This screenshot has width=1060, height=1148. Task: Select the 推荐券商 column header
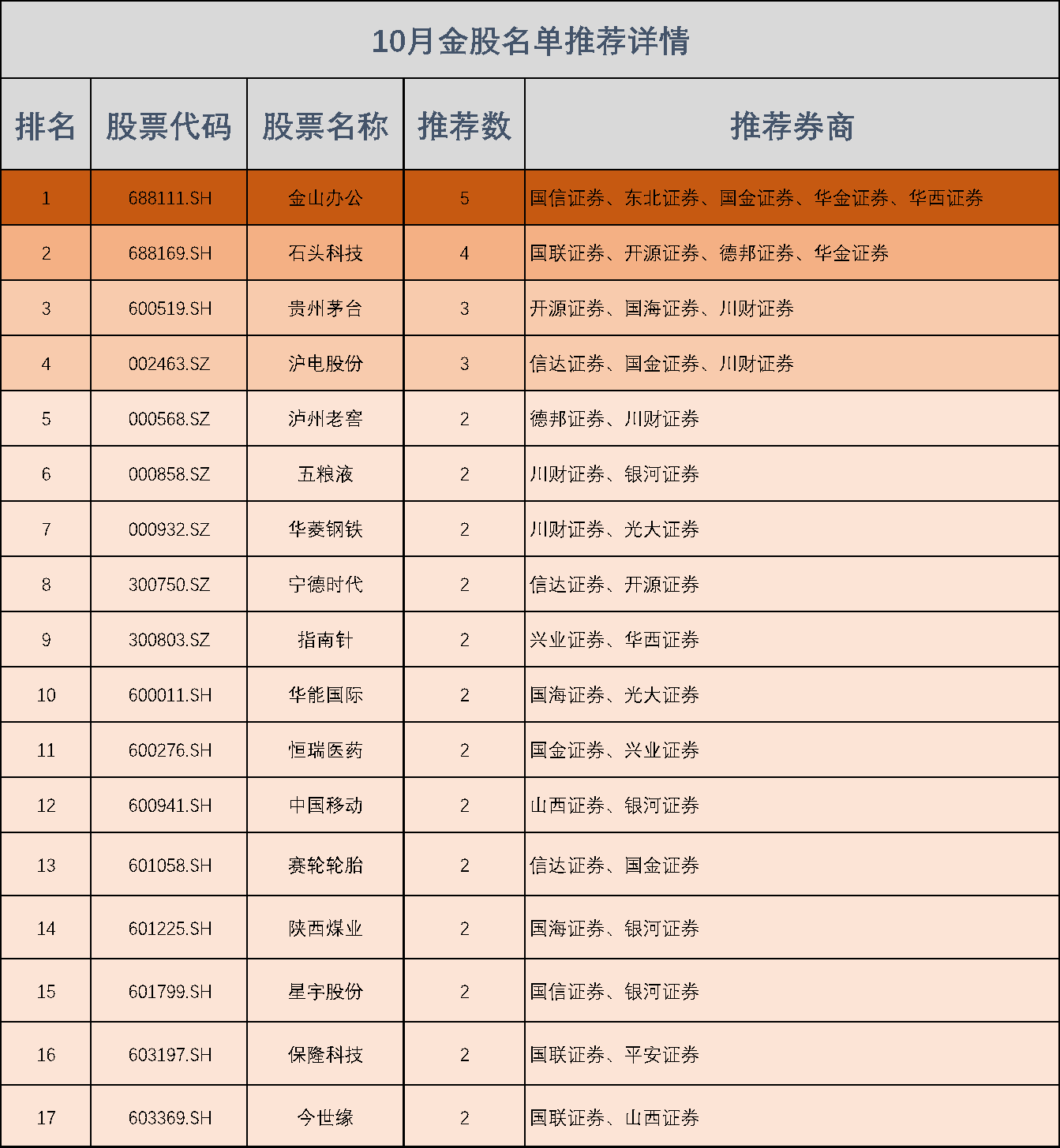792,125
